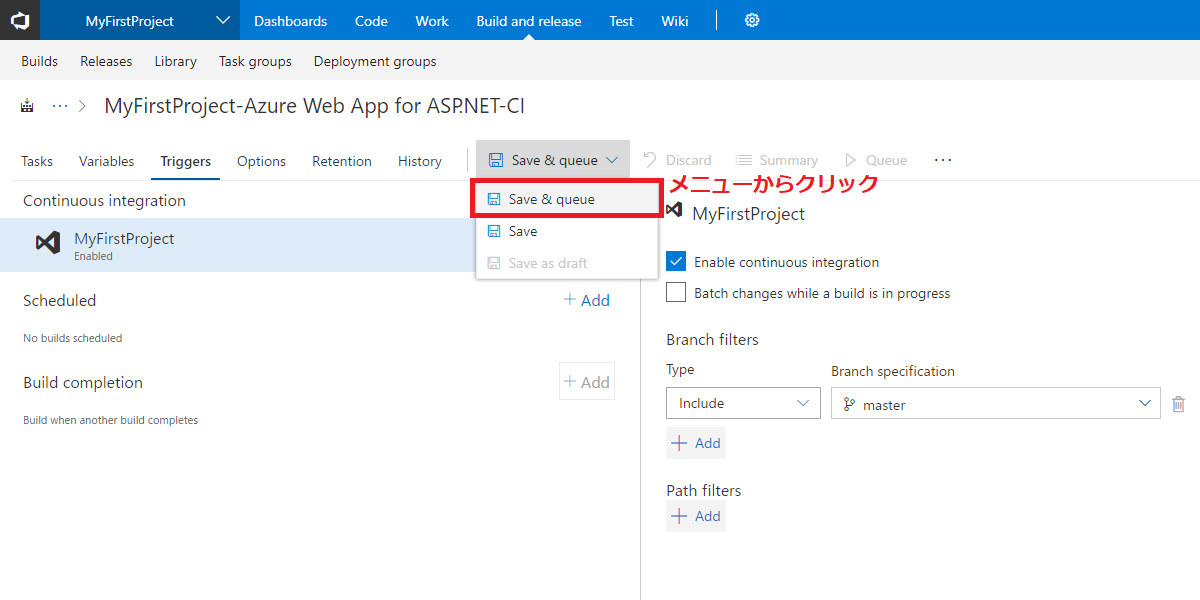Open the History tab

(x=420, y=161)
